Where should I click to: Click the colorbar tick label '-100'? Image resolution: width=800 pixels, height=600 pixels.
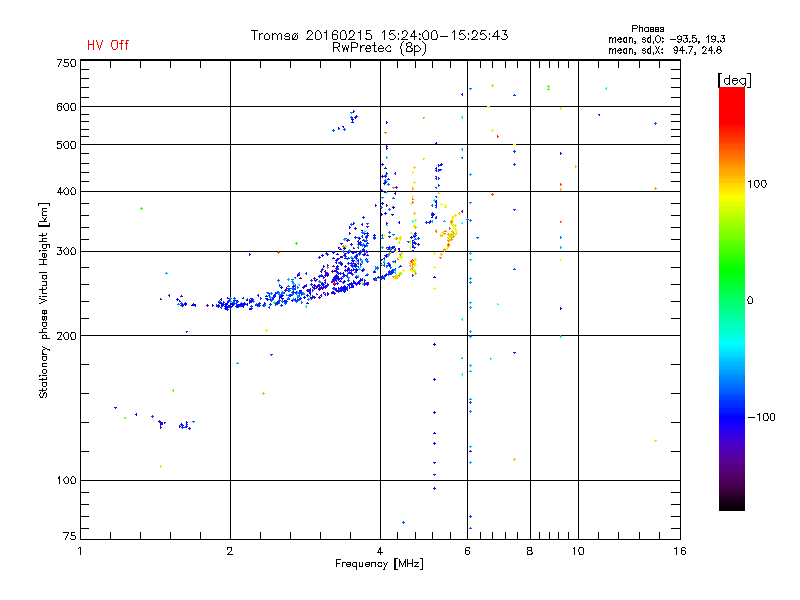pos(761,417)
